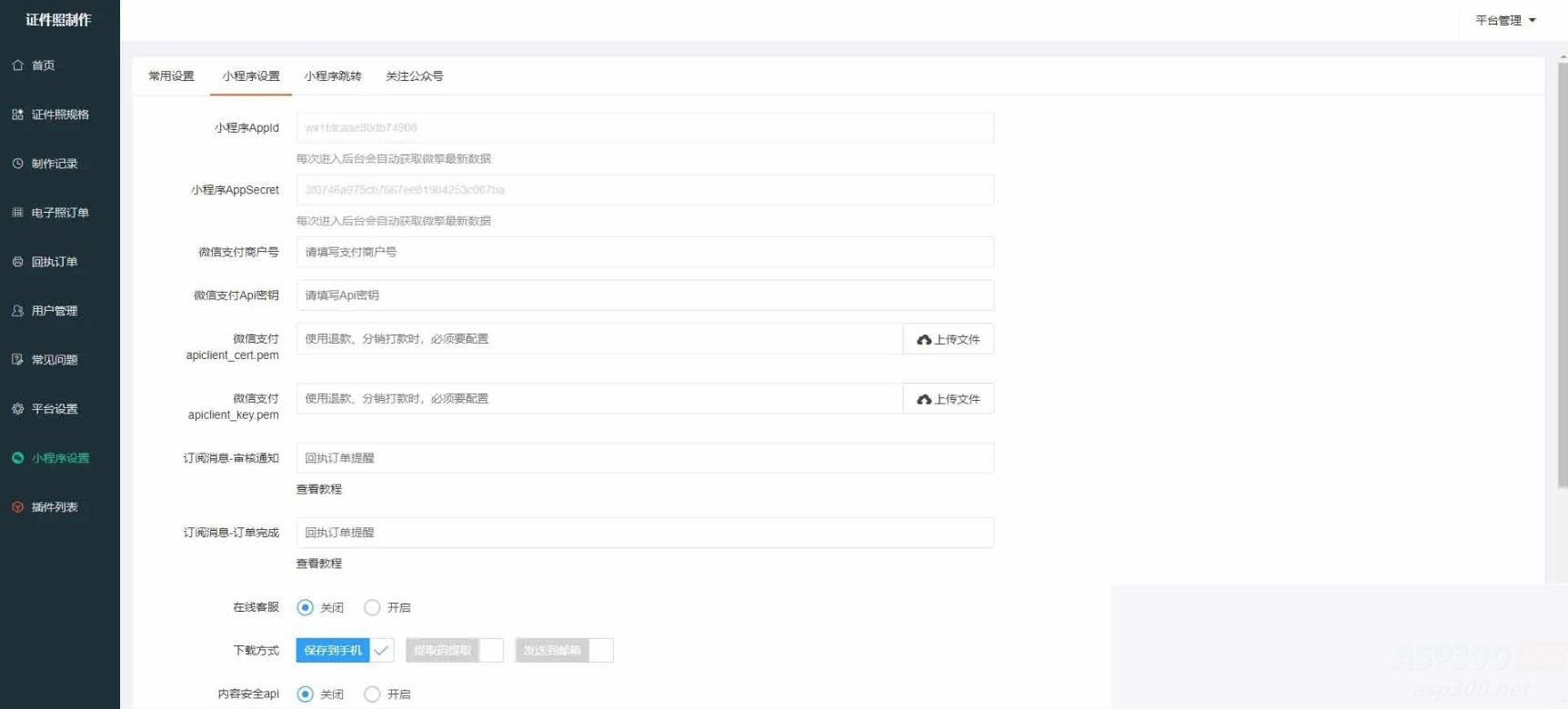Focus the 微信支付商户号 input field
Viewport: 1568px width, 709px height.
[644, 252]
